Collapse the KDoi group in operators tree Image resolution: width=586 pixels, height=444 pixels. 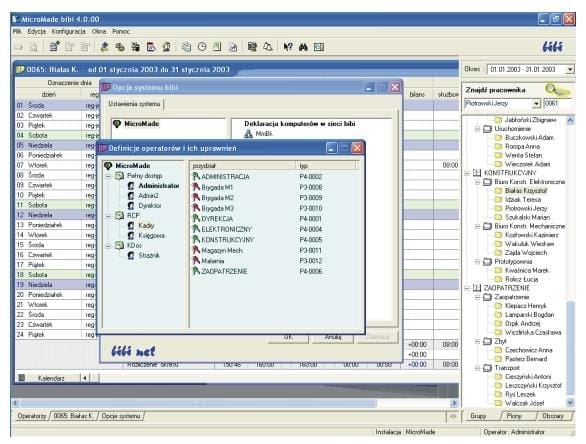[108, 246]
